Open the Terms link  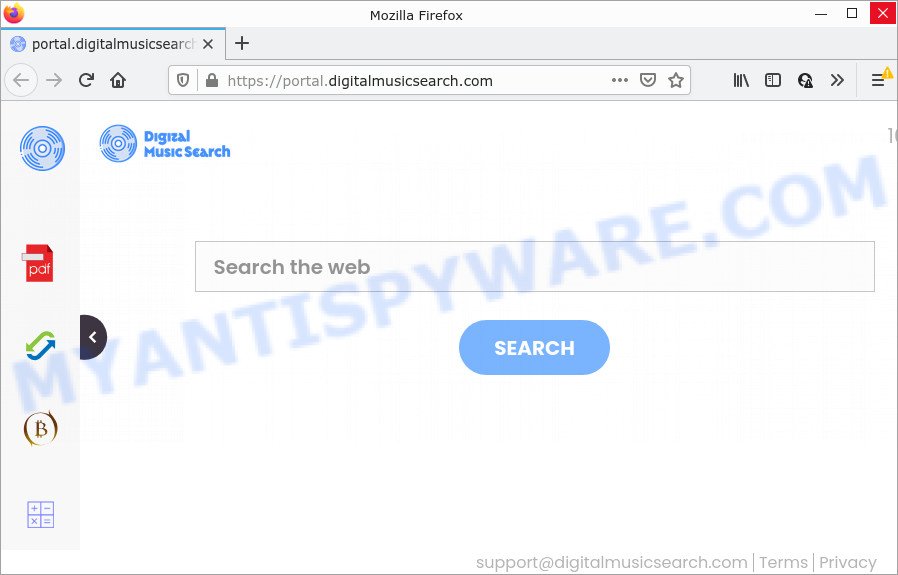[783, 562]
